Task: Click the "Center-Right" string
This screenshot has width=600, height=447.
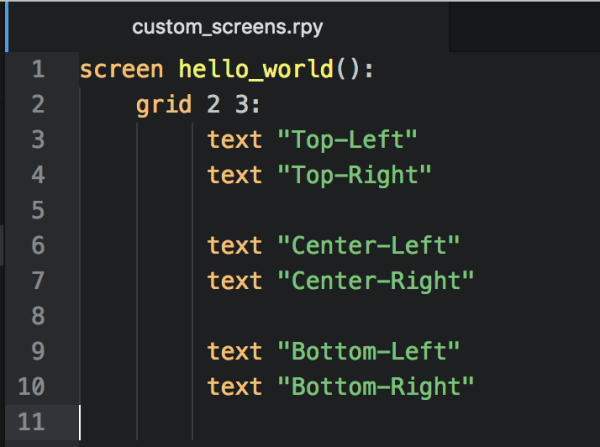Action: (x=374, y=280)
